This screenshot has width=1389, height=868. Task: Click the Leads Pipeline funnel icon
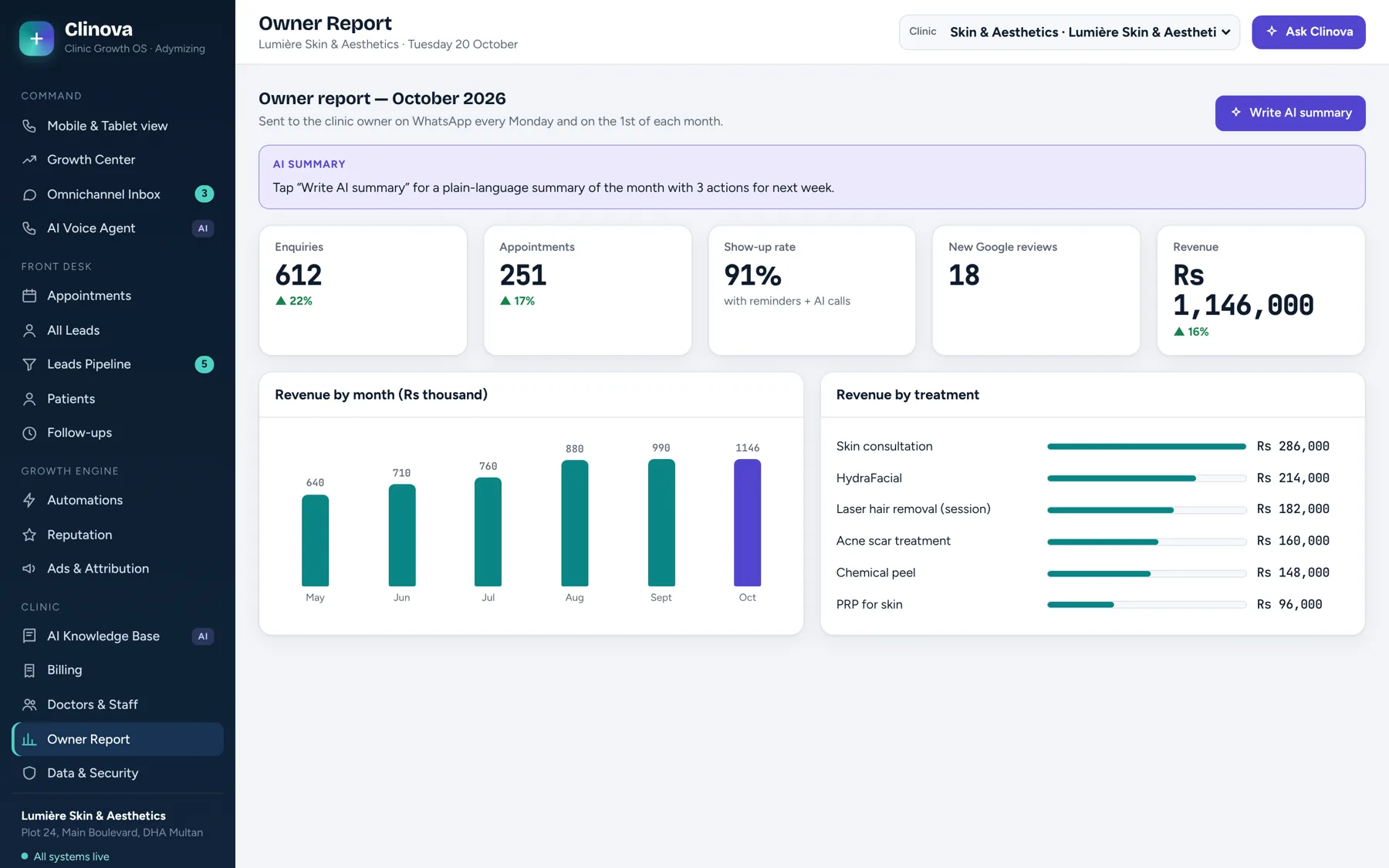pyautogui.click(x=29, y=364)
